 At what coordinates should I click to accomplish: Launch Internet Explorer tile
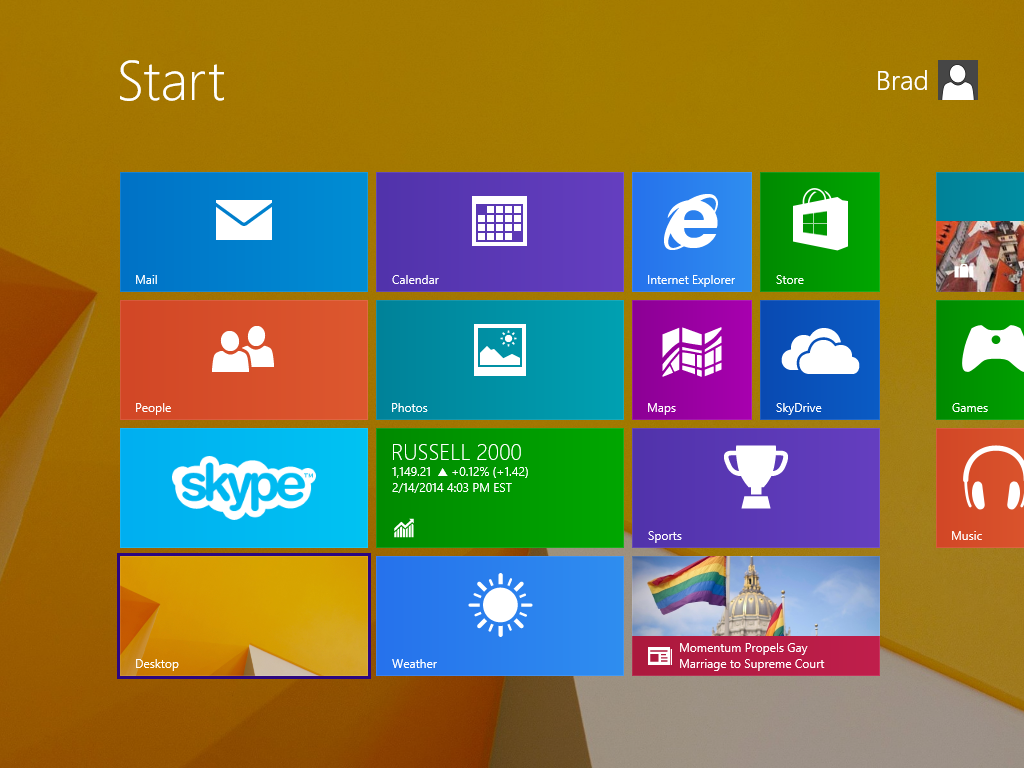692,232
